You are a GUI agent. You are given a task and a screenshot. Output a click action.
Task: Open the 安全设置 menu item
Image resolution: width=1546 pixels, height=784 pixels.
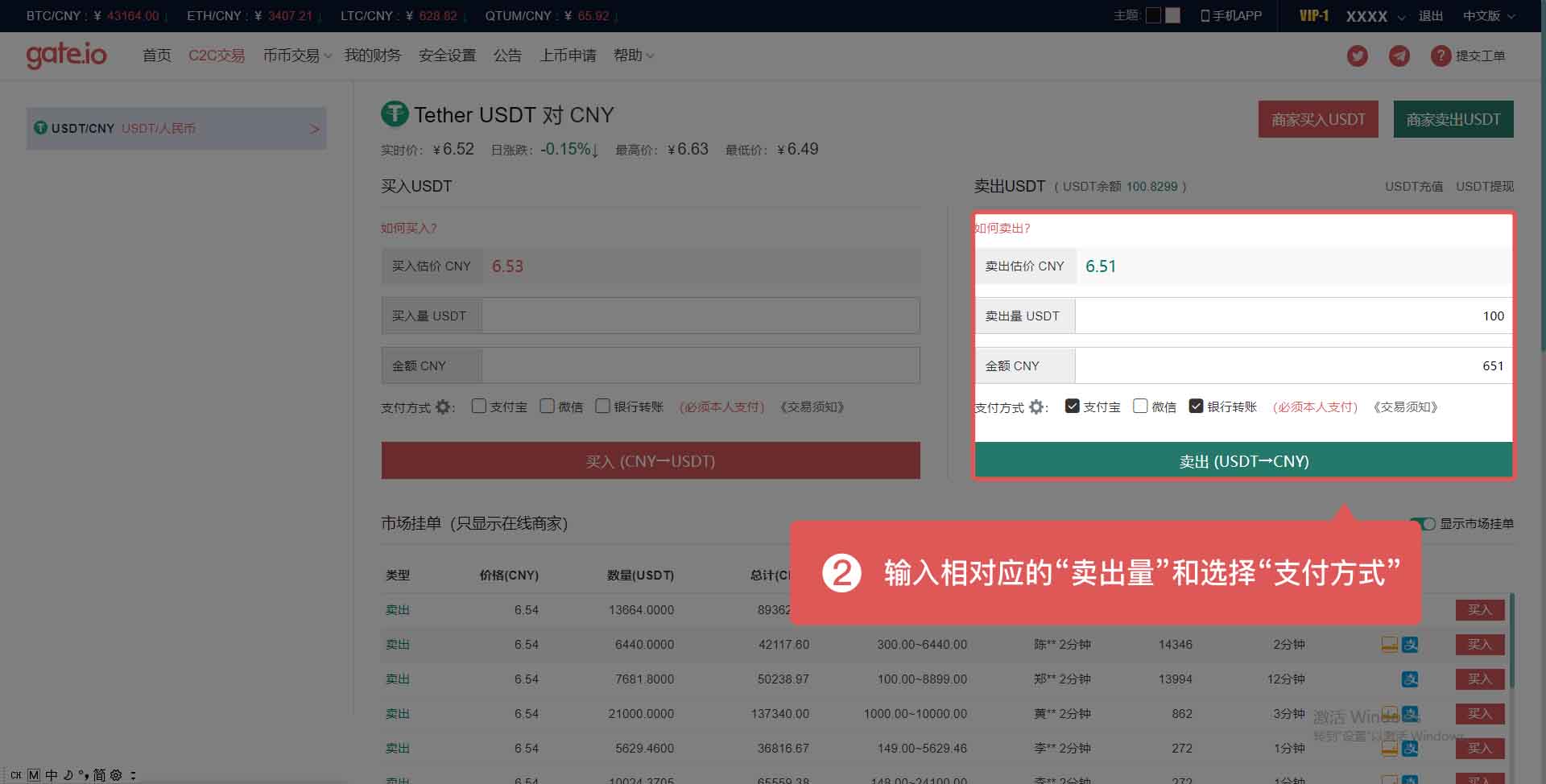tap(448, 56)
